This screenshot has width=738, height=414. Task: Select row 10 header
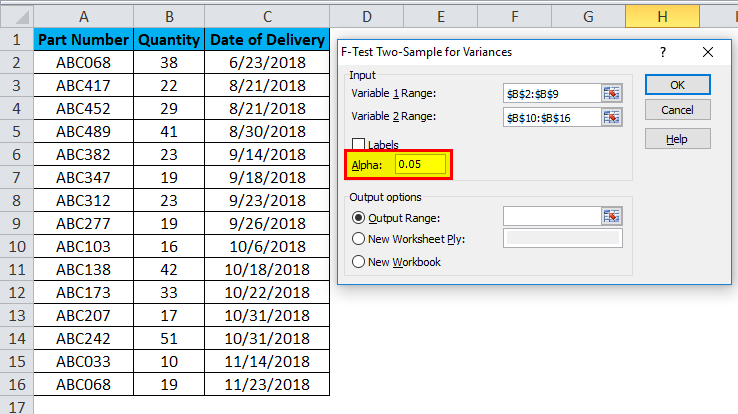point(16,247)
